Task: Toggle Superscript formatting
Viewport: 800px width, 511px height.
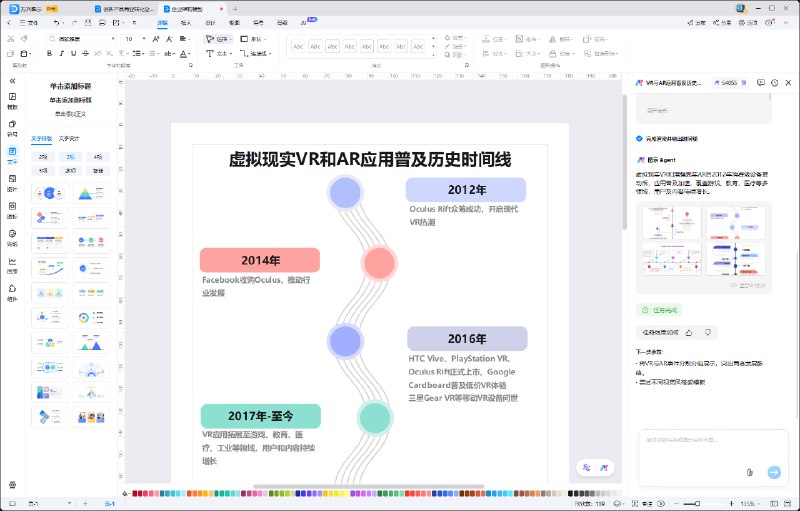Action: 97,54
